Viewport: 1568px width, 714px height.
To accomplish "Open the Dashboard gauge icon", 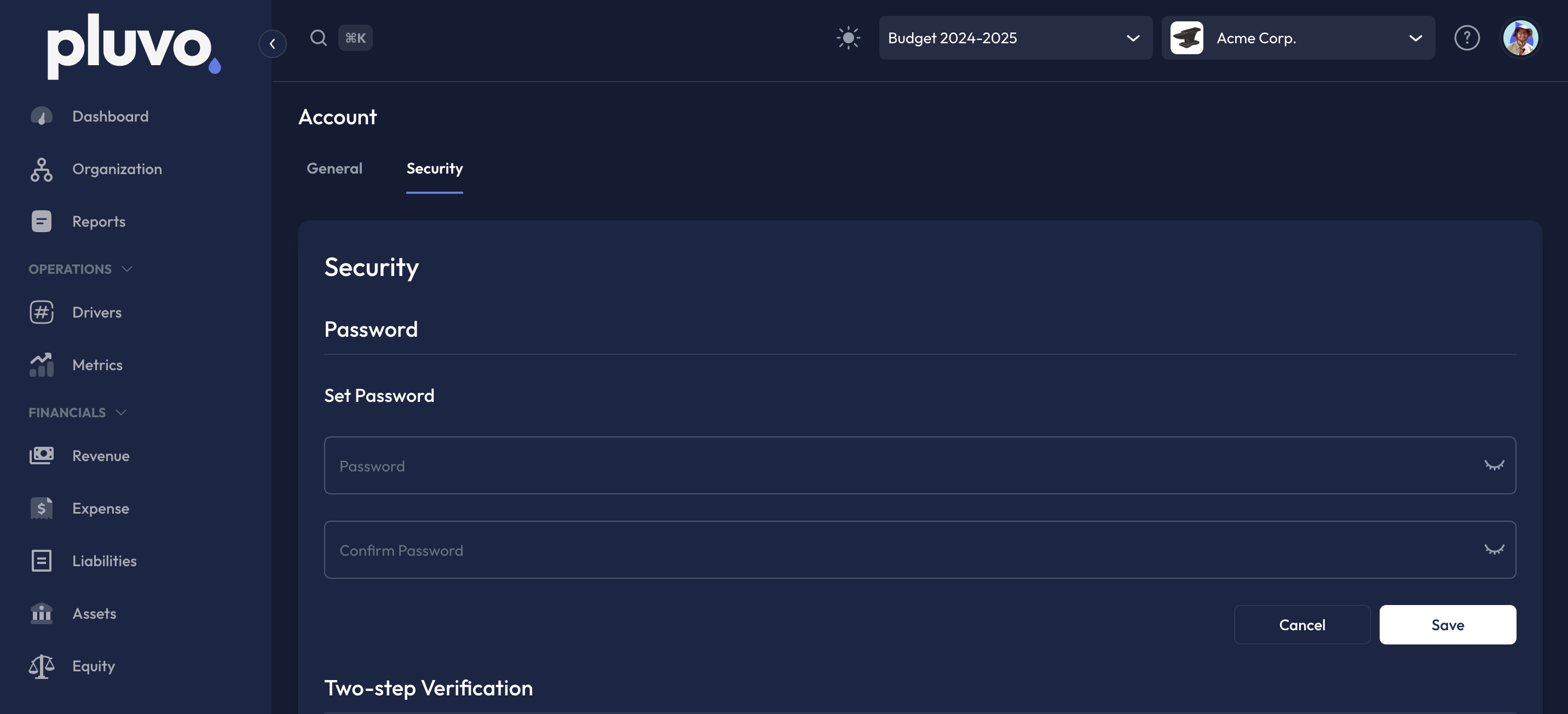I will [x=42, y=116].
